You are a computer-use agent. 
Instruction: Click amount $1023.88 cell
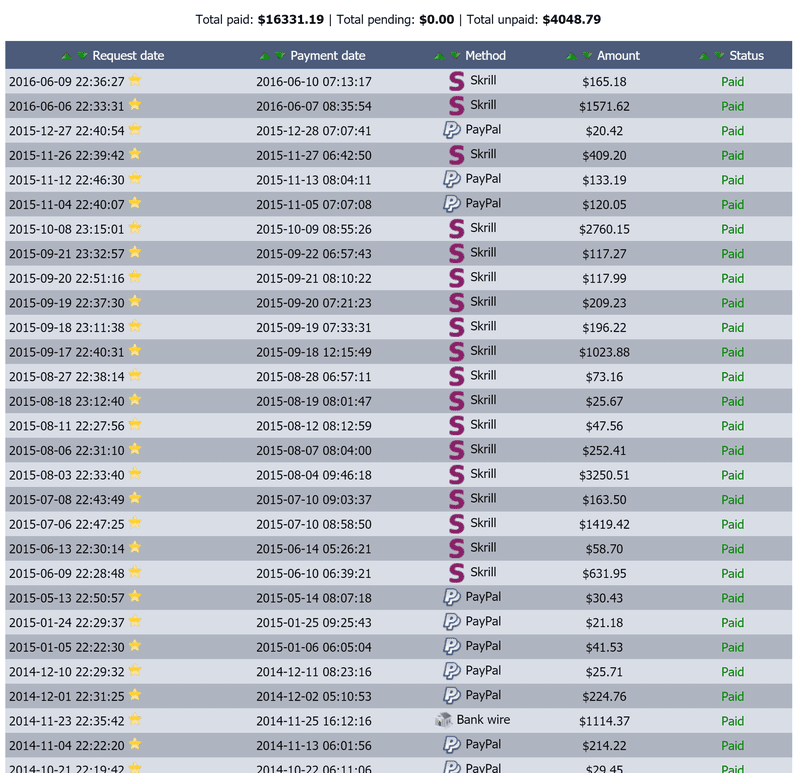(604, 353)
